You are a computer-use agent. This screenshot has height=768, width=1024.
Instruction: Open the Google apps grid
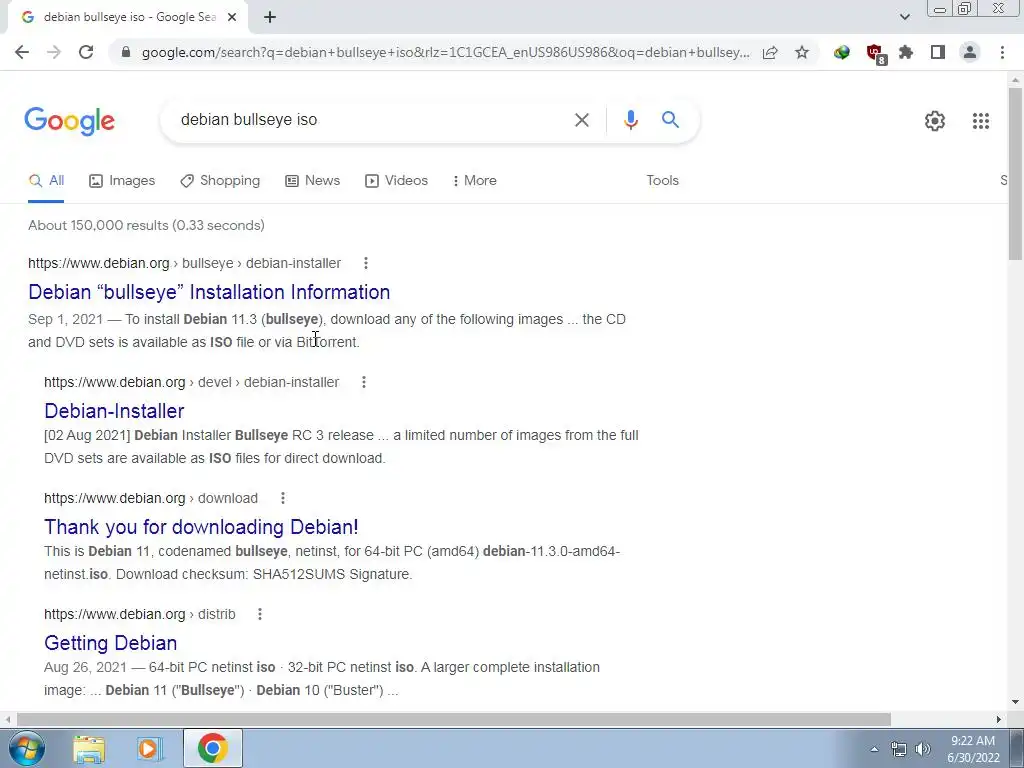tap(981, 121)
